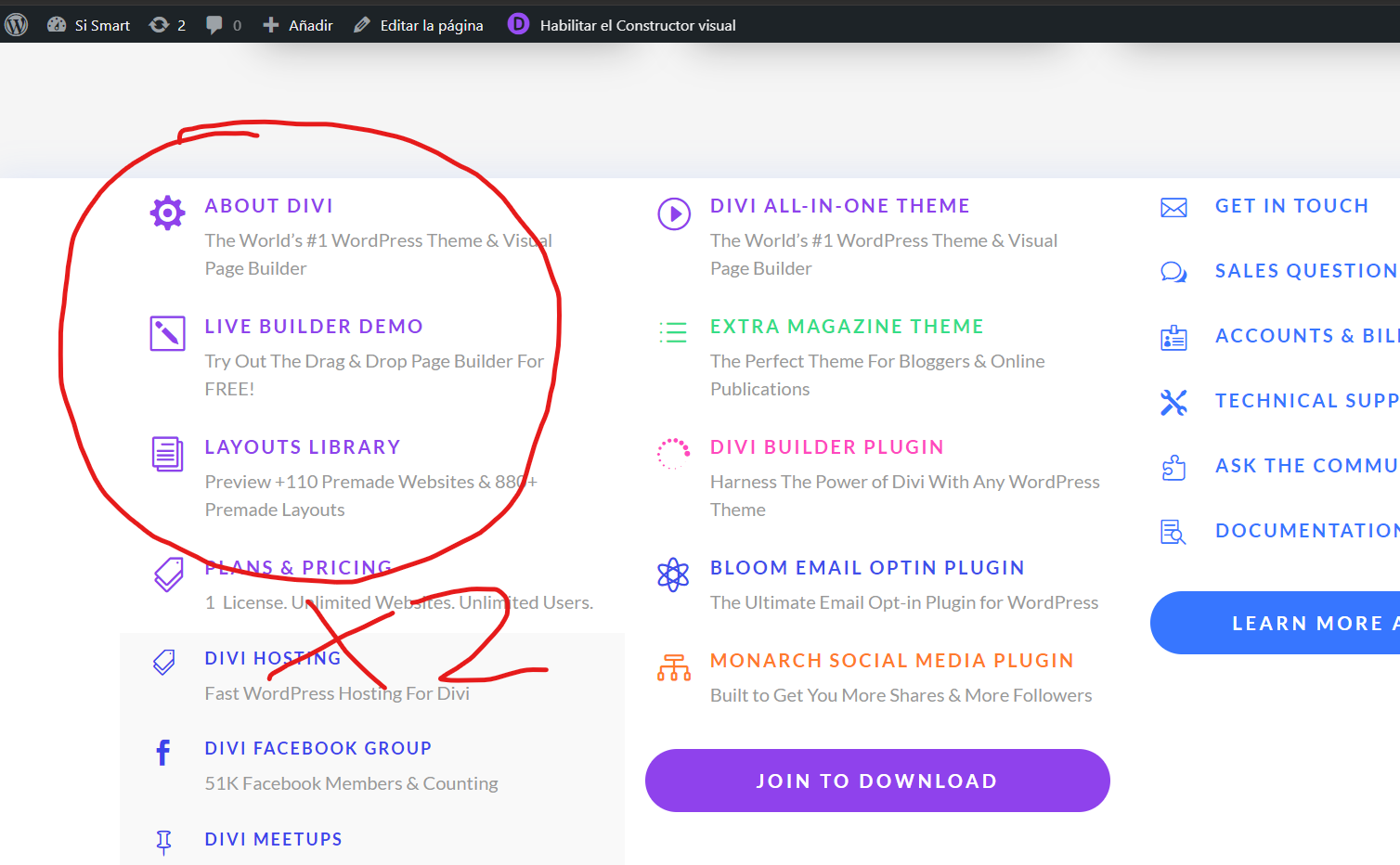Open the Technical Support link

pyautogui.click(x=1307, y=401)
